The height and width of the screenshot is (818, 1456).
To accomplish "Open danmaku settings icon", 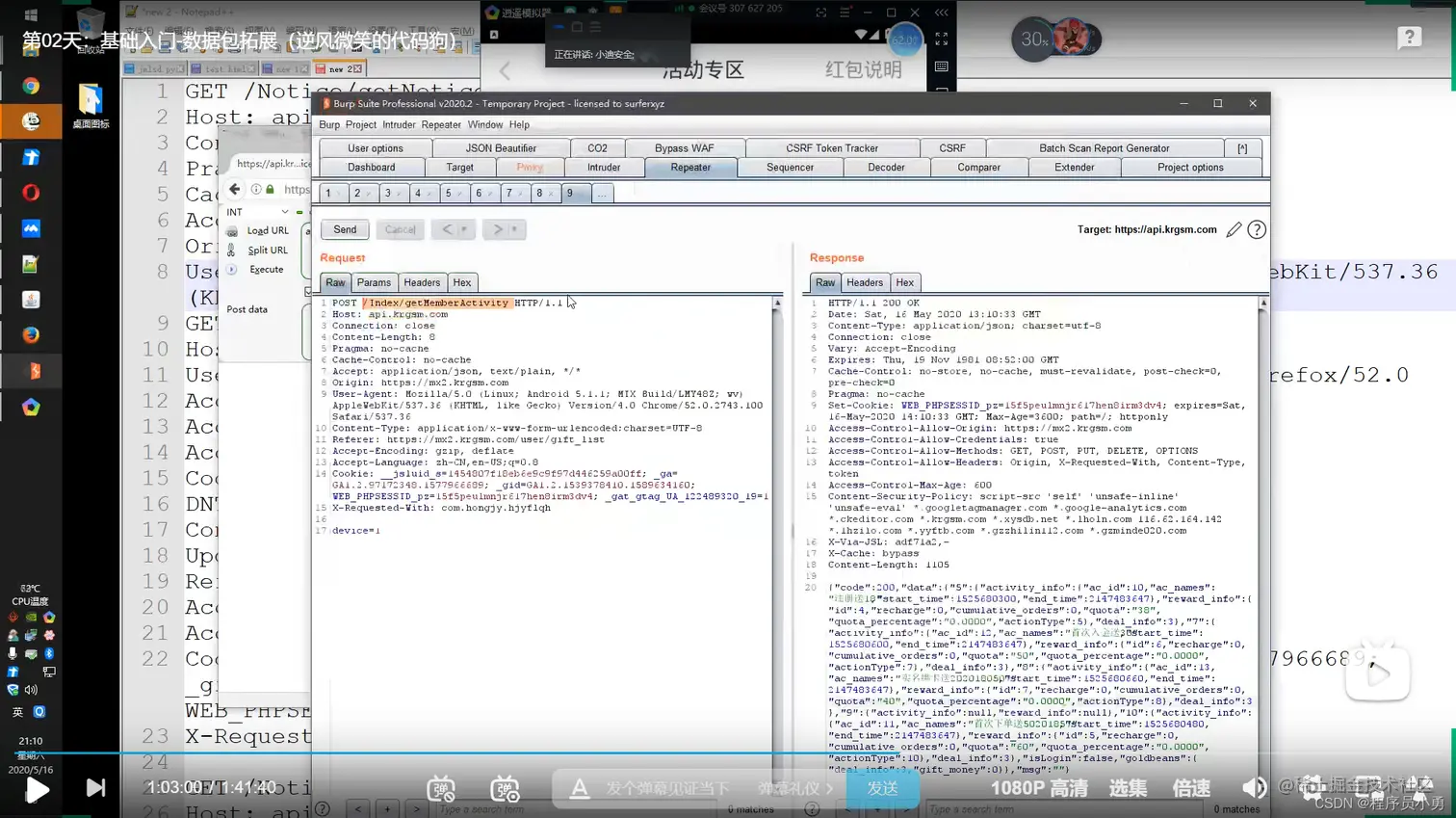I will 505,789.
